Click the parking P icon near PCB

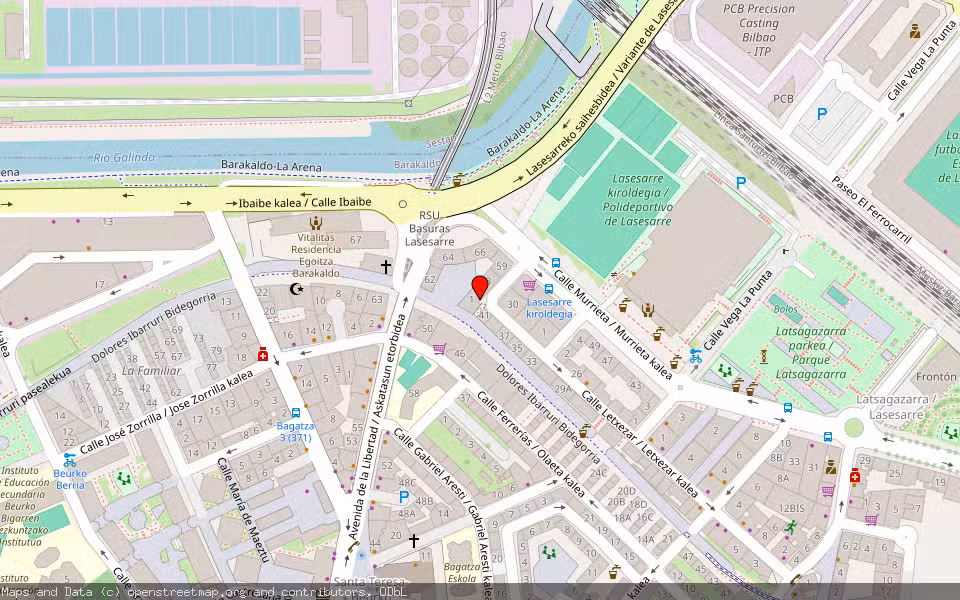point(822,113)
